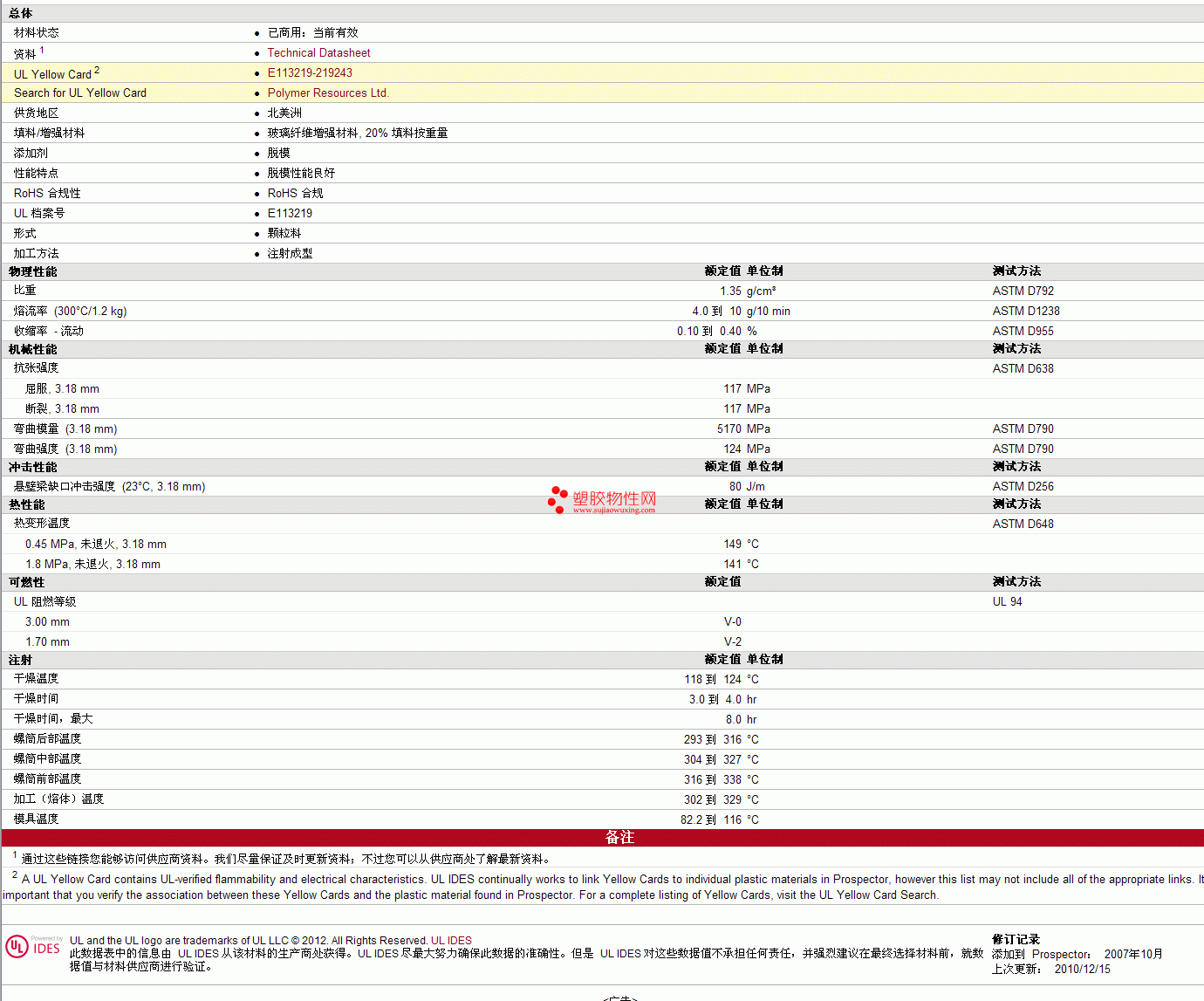
Task: Select the 1.70 mm thickness label
Action: click(x=47, y=642)
